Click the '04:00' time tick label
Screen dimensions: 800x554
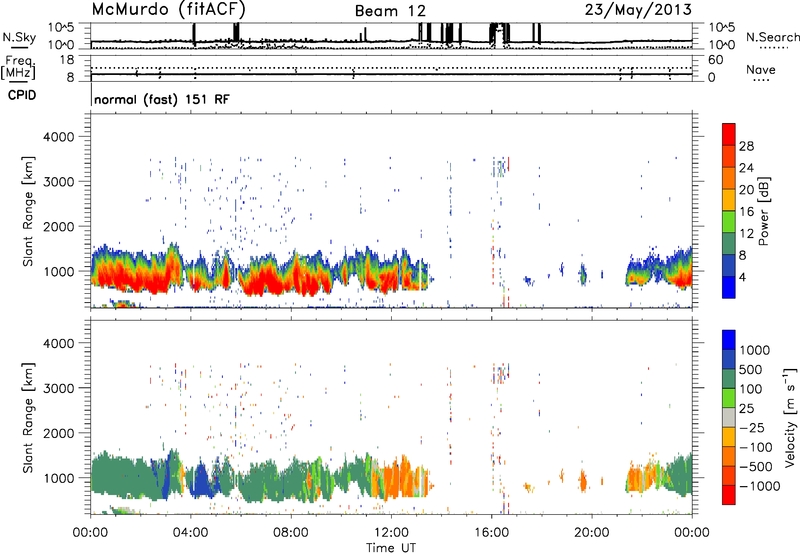190,533
